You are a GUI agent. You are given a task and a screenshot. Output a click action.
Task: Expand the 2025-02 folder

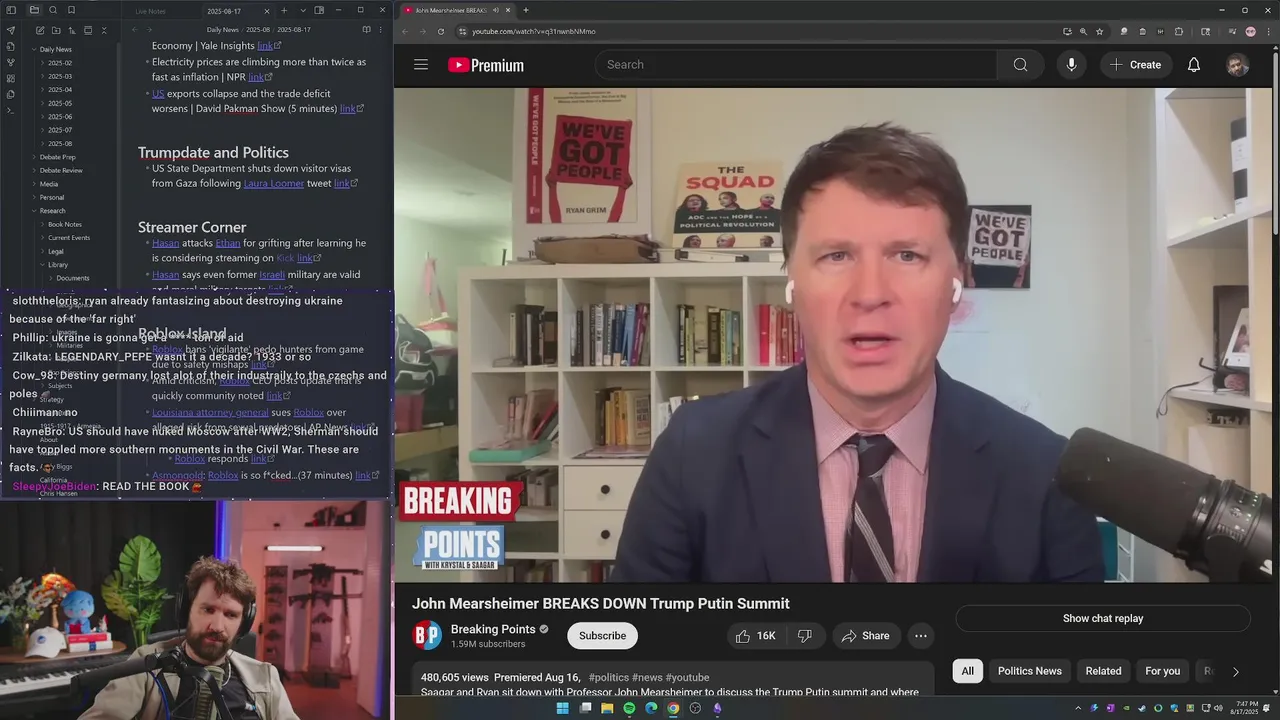pos(60,63)
